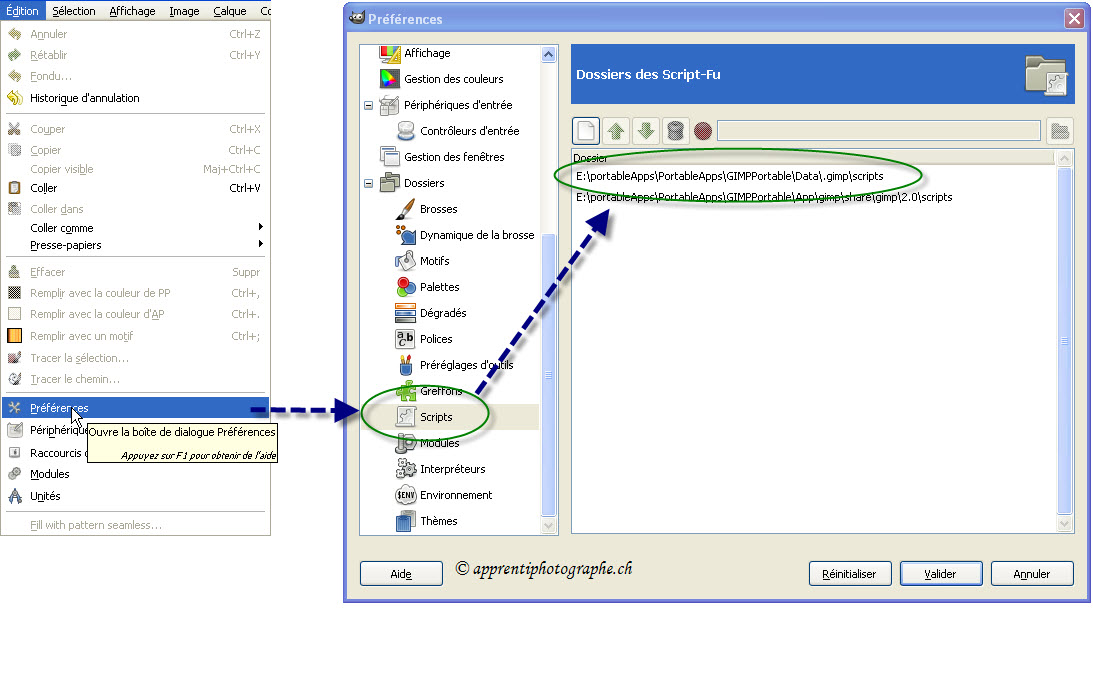This screenshot has height=679, width=1093.
Task: Move selected folder up with green arrow
Action: coord(616,131)
